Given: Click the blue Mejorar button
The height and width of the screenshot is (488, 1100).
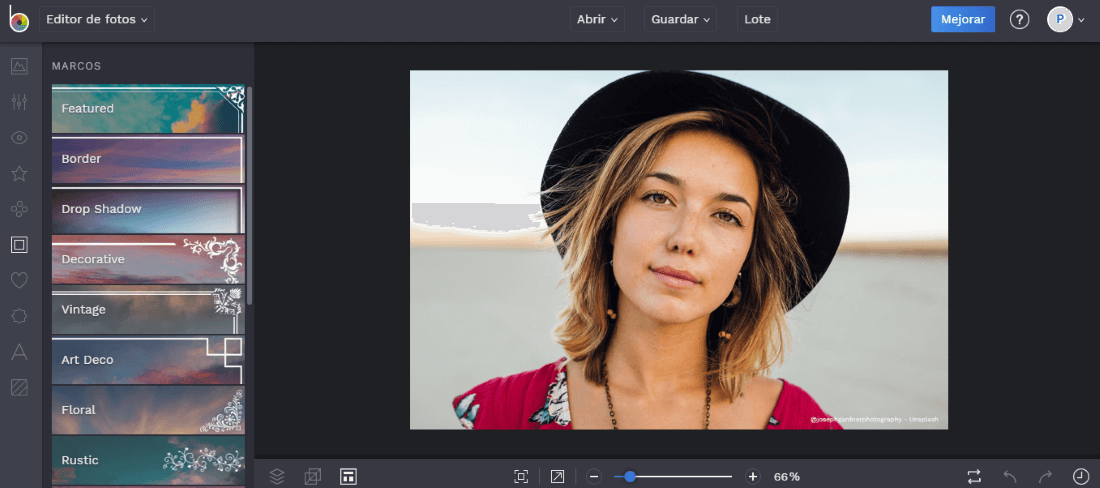Looking at the screenshot, I should pyautogui.click(x=962, y=19).
